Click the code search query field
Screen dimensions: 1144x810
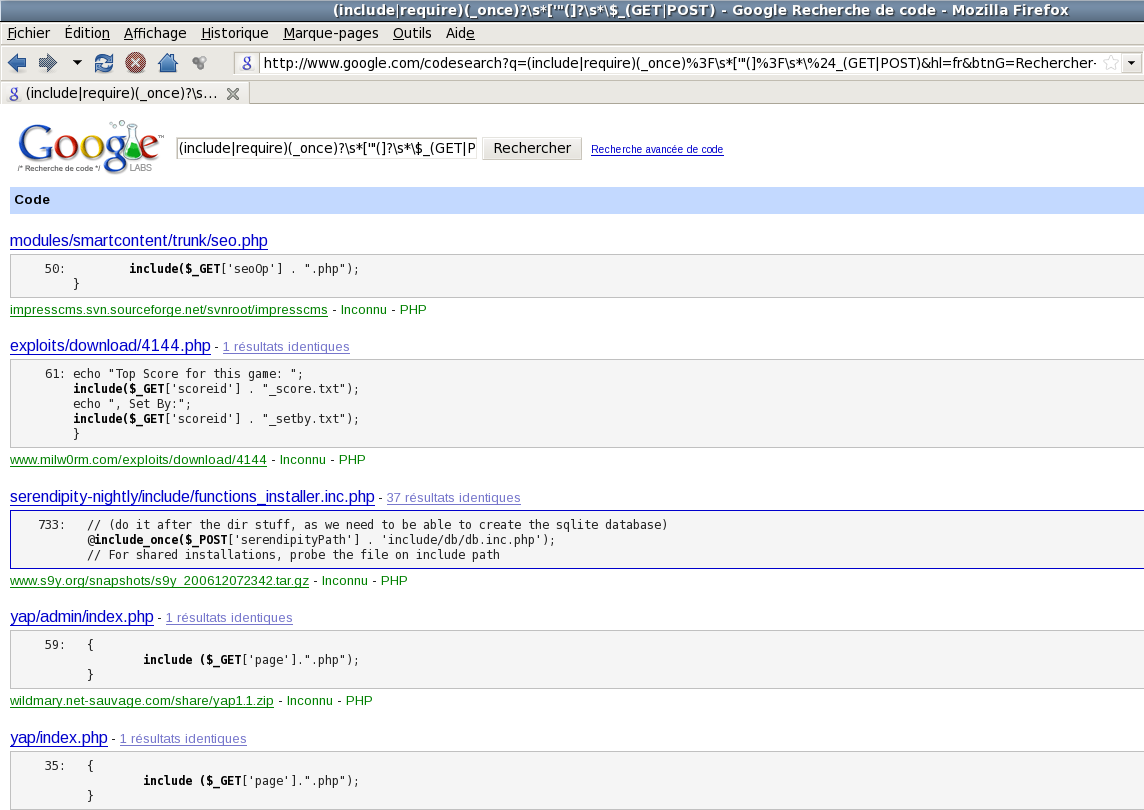326,148
